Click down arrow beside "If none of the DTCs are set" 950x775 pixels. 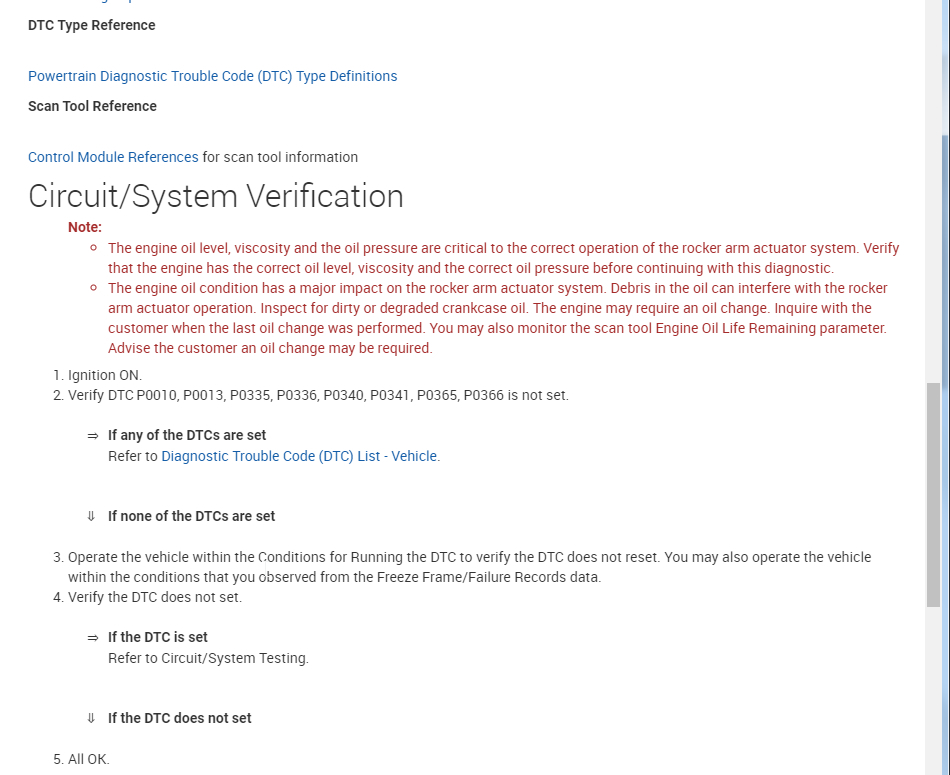91,517
